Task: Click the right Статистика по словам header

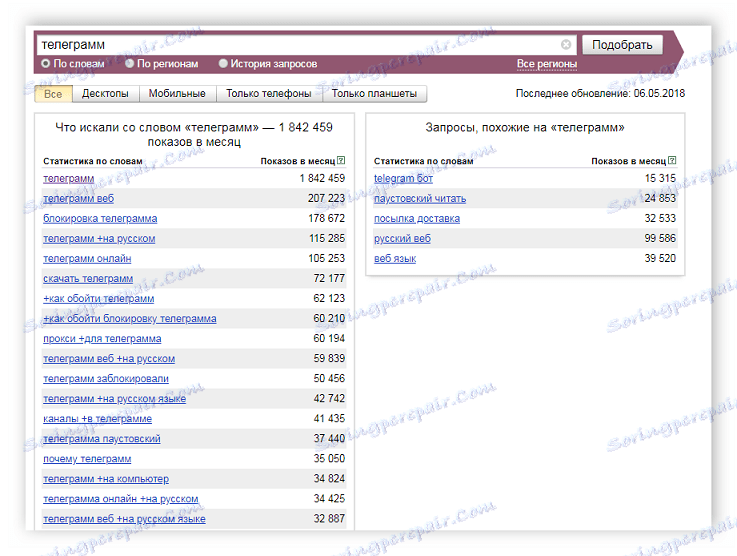Action: [423, 161]
